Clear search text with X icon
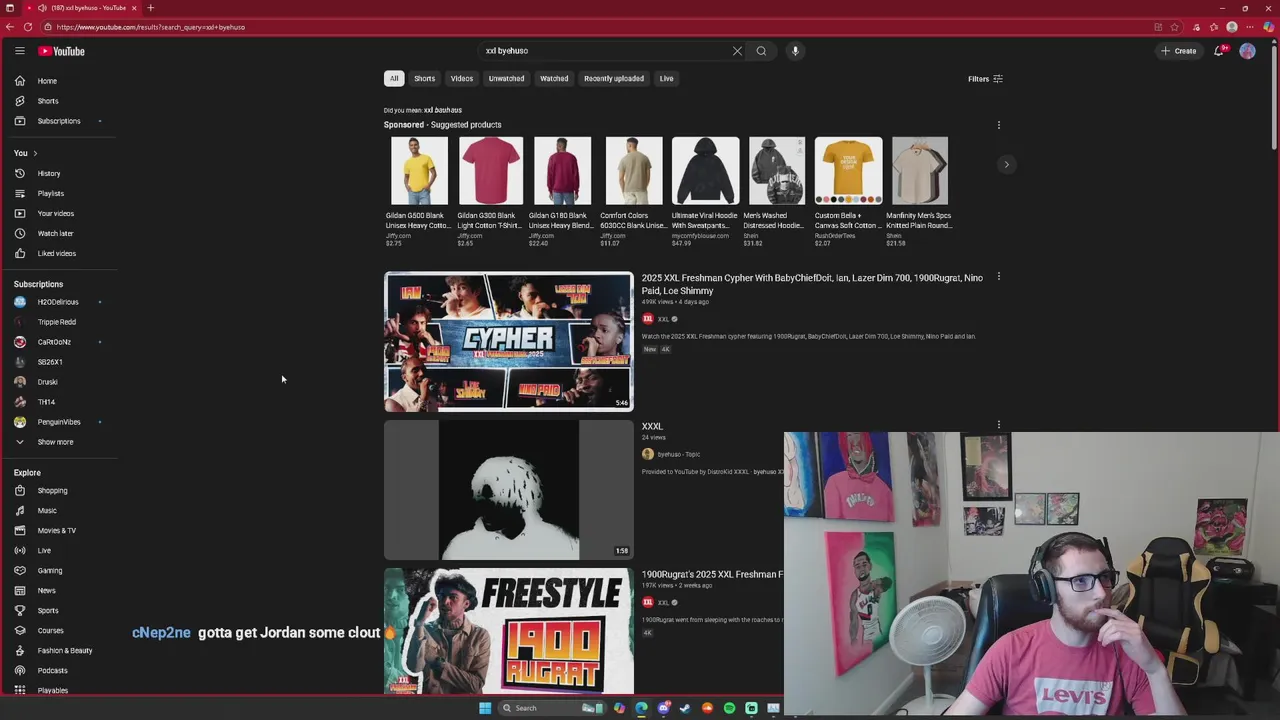The image size is (1280, 720). point(738,51)
